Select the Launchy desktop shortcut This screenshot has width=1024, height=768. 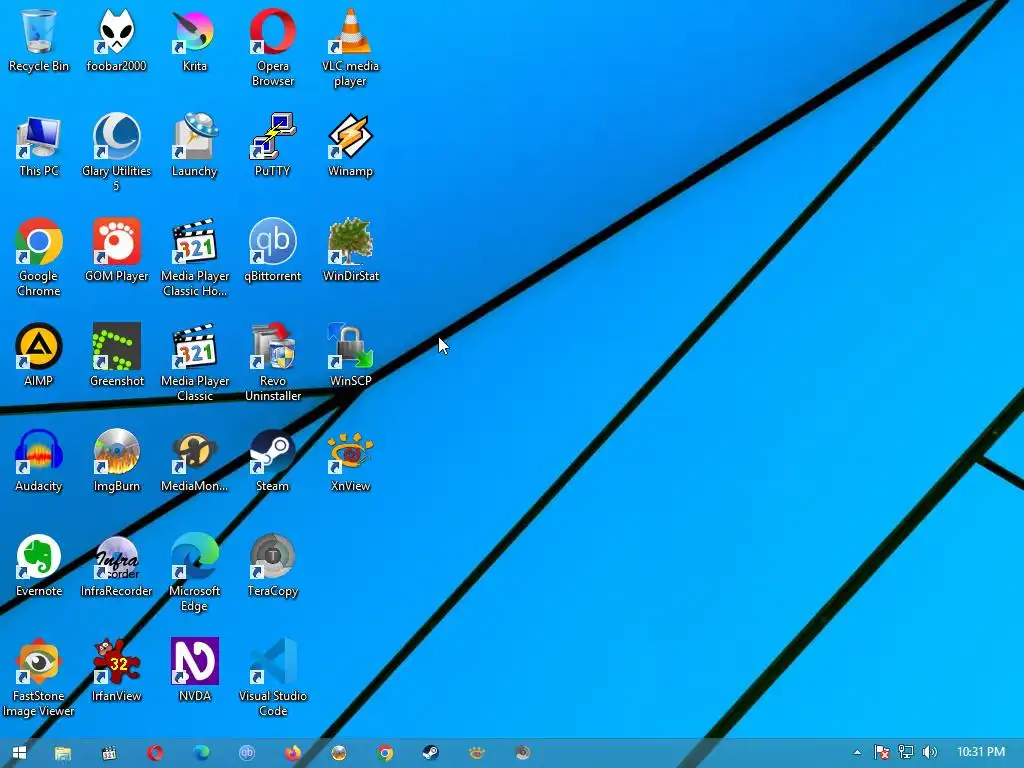[195, 146]
